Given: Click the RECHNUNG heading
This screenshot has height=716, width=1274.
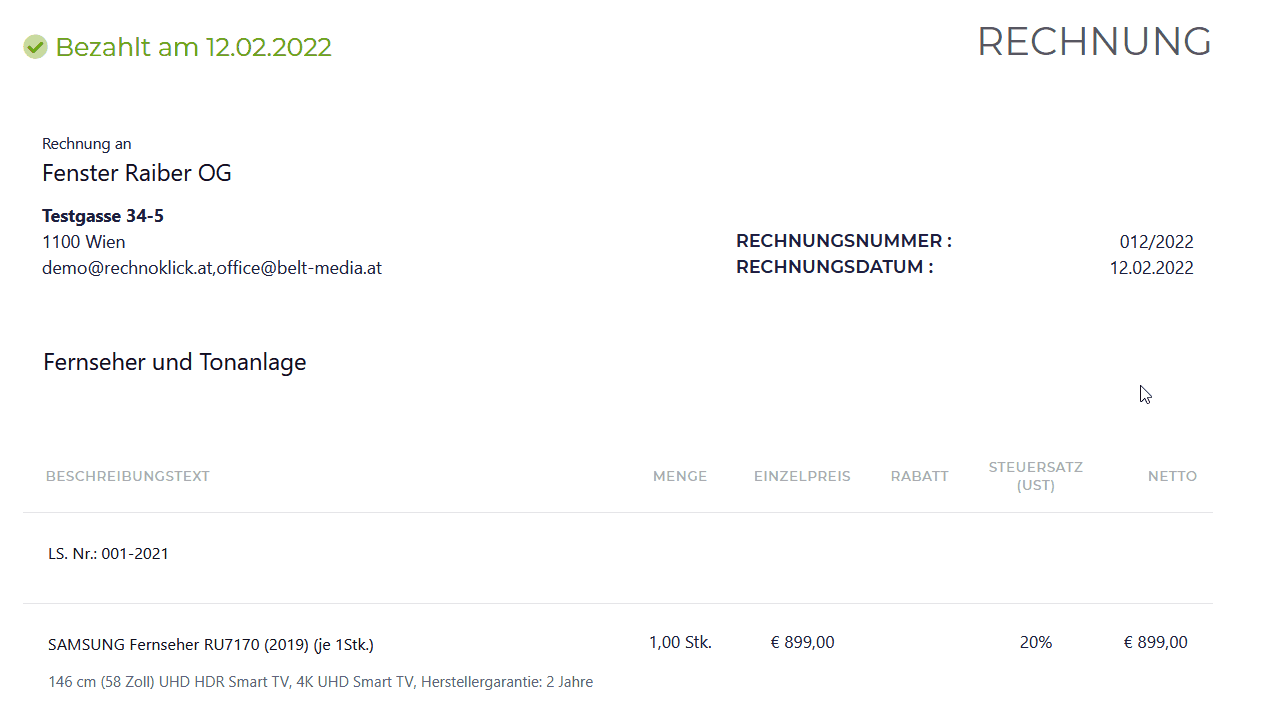Looking at the screenshot, I should click(x=1094, y=42).
